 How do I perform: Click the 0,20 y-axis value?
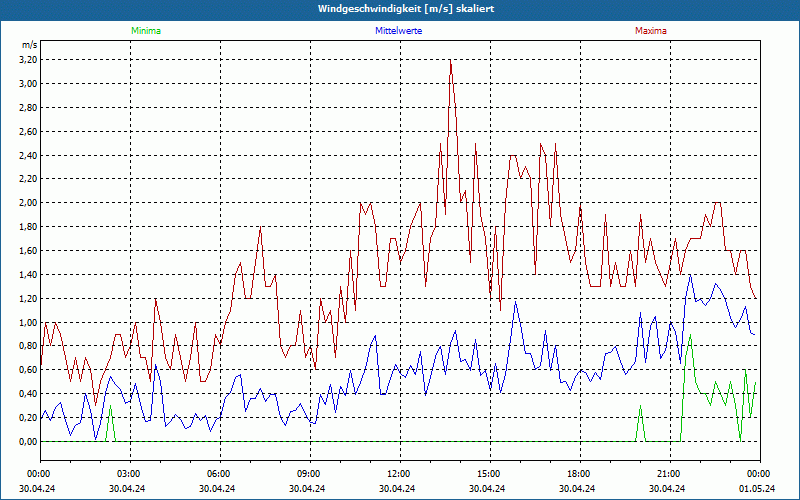pyautogui.click(x=28, y=418)
